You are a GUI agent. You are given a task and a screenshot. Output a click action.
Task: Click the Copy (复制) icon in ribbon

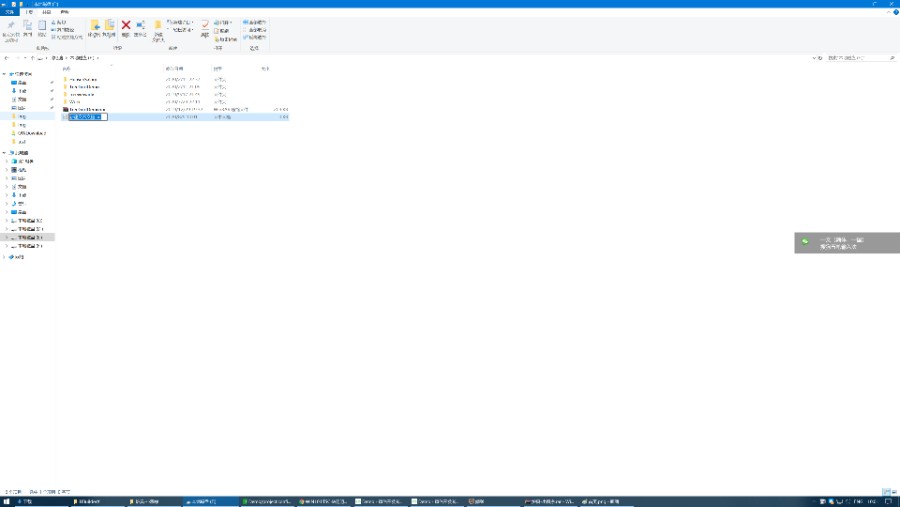(27, 27)
